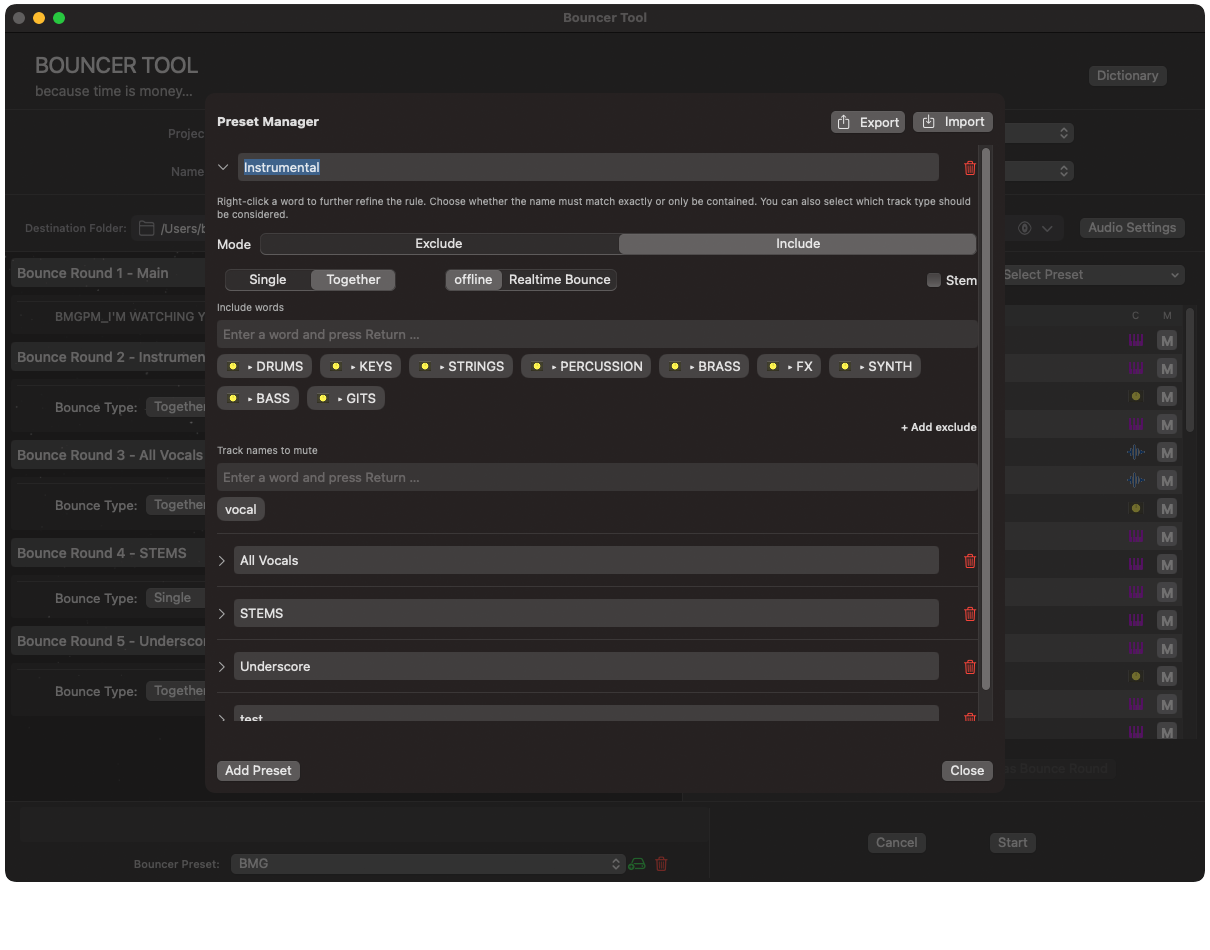Click green add icon beside Bouncer Preset
This screenshot has height=950, width=1210.
point(637,864)
